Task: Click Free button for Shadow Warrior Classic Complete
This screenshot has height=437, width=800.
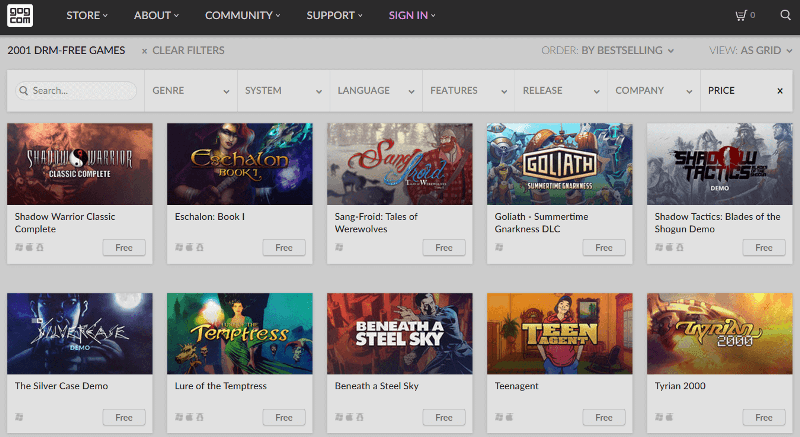Action: tap(124, 248)
